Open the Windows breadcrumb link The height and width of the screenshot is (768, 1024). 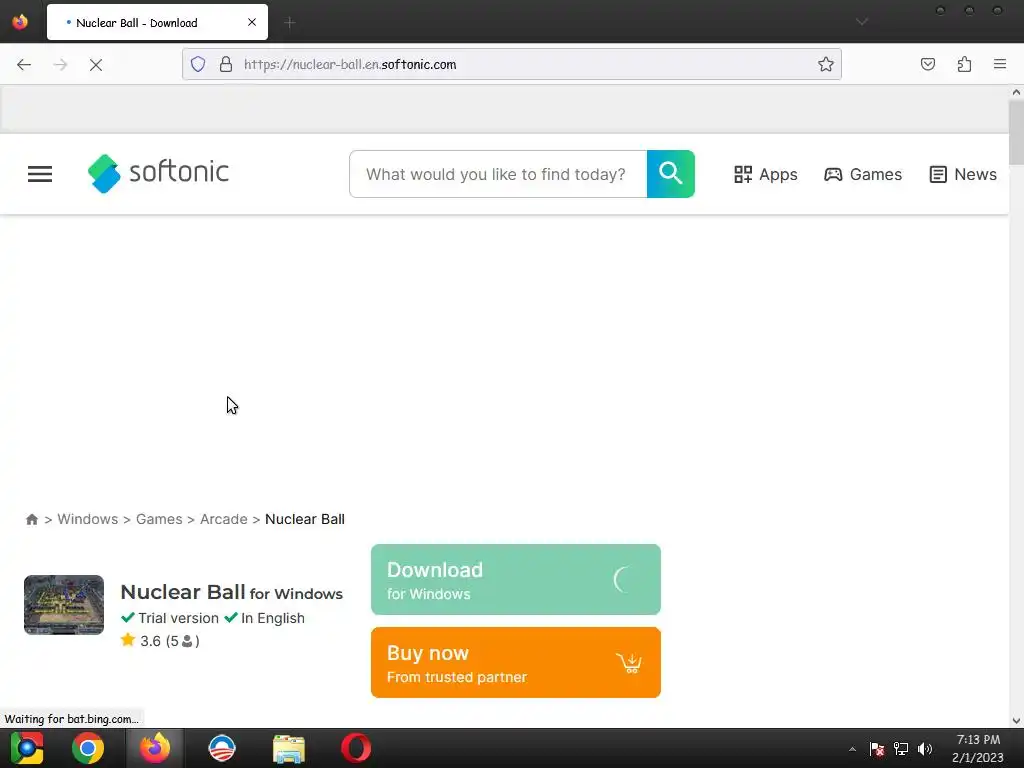(88, 519)
